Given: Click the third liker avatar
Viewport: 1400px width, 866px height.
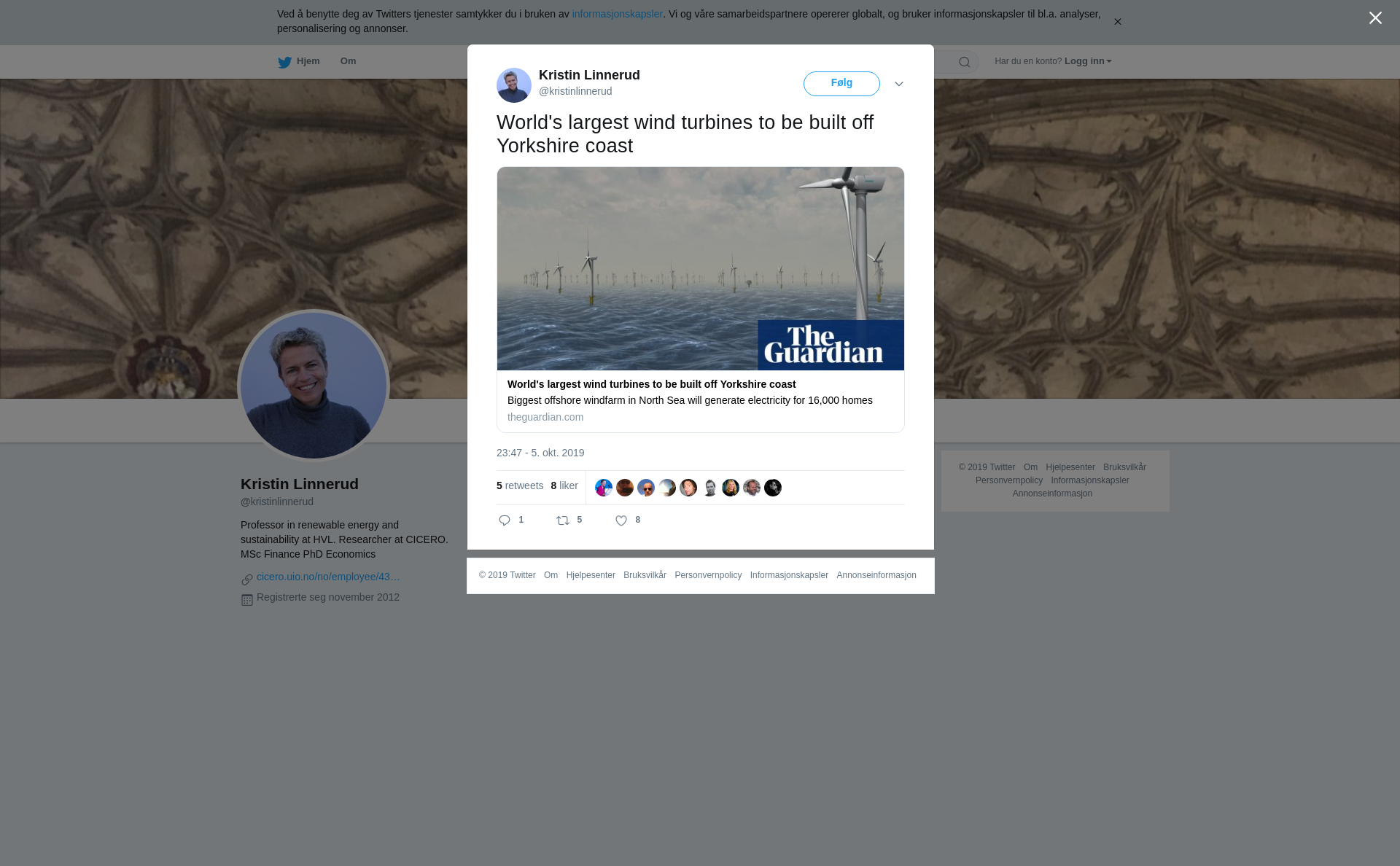Looking at the screenshot, I should click(x=646, y=488).
